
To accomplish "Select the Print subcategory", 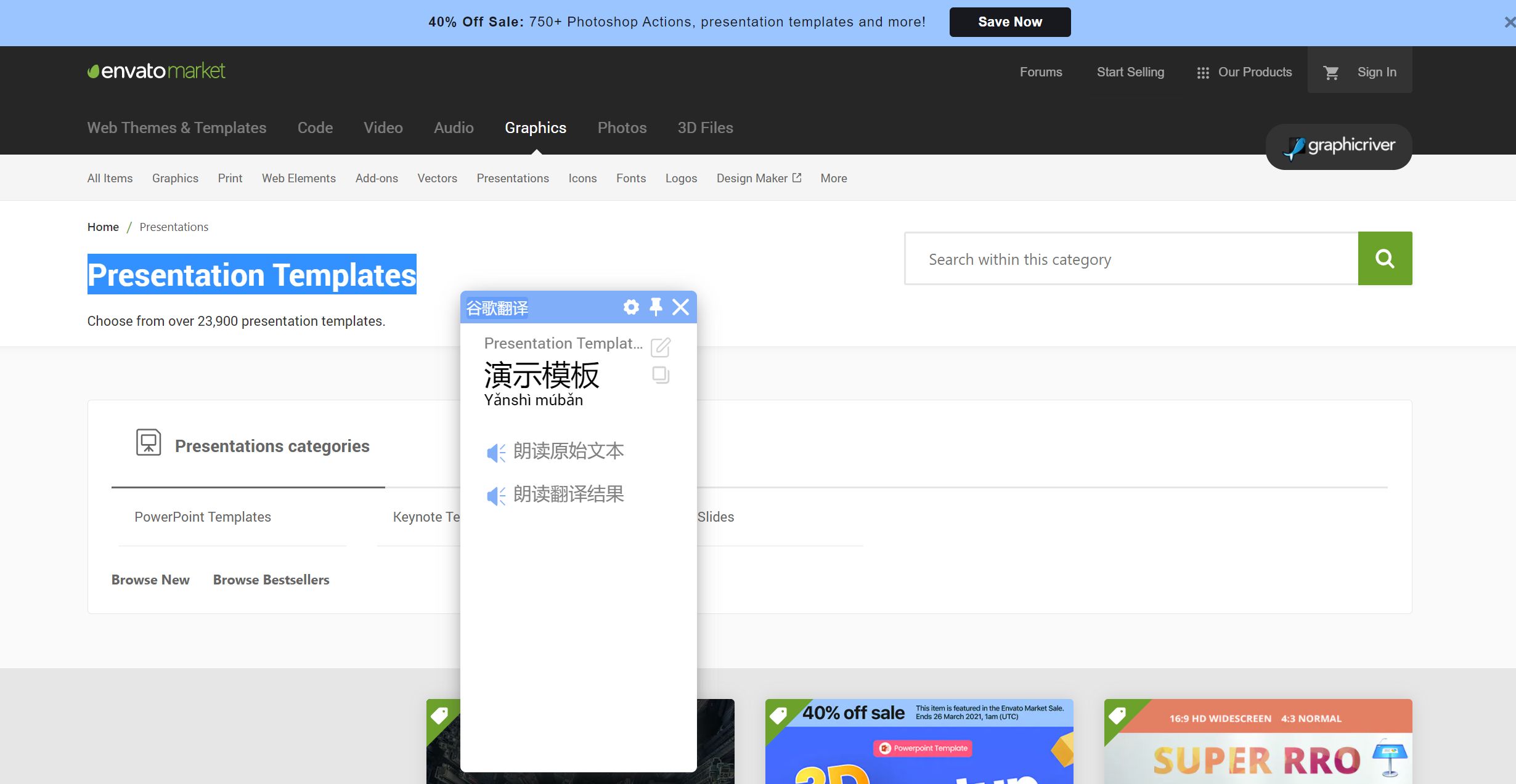I will click(230, 178).
